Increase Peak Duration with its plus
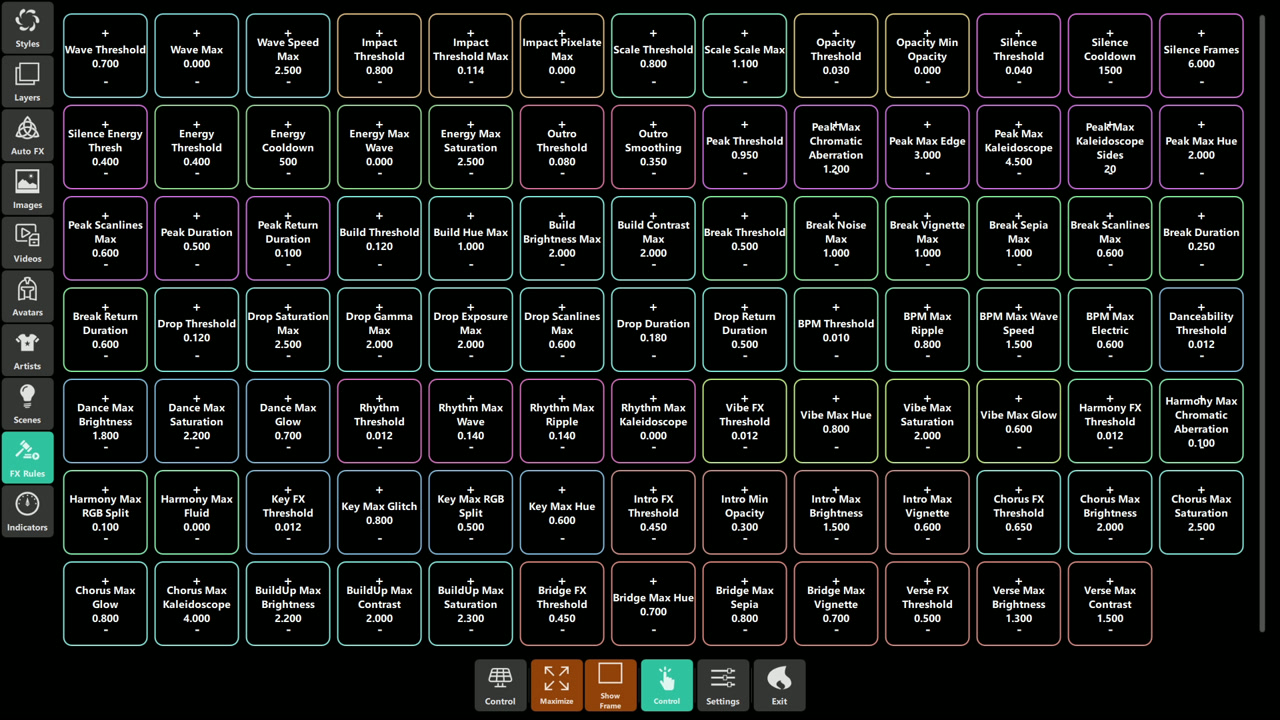This screenshot has height=720, width=1280. (x=197, y=217)
